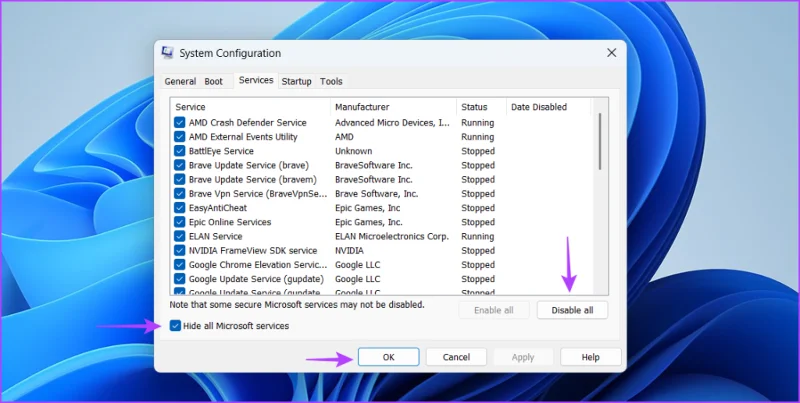Uncheck Brave Vpn Service checkbox
Image resolution: width=800 pixels, height=403 pixels.
(180, 194)
